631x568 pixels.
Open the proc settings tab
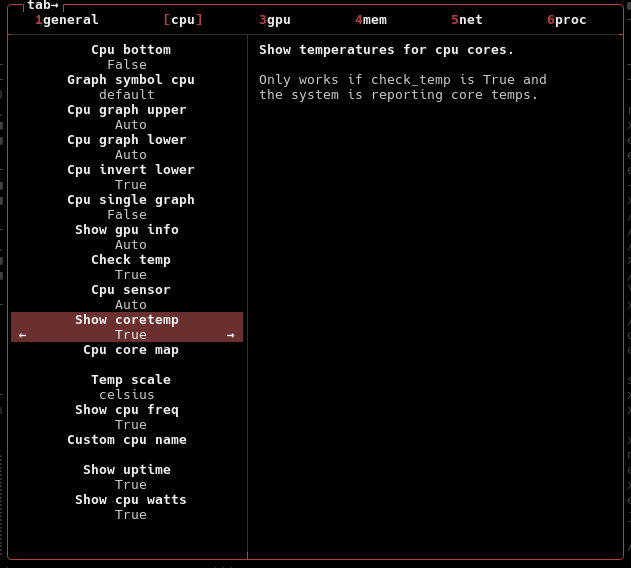pyautogui.click(x=567, y=20)
